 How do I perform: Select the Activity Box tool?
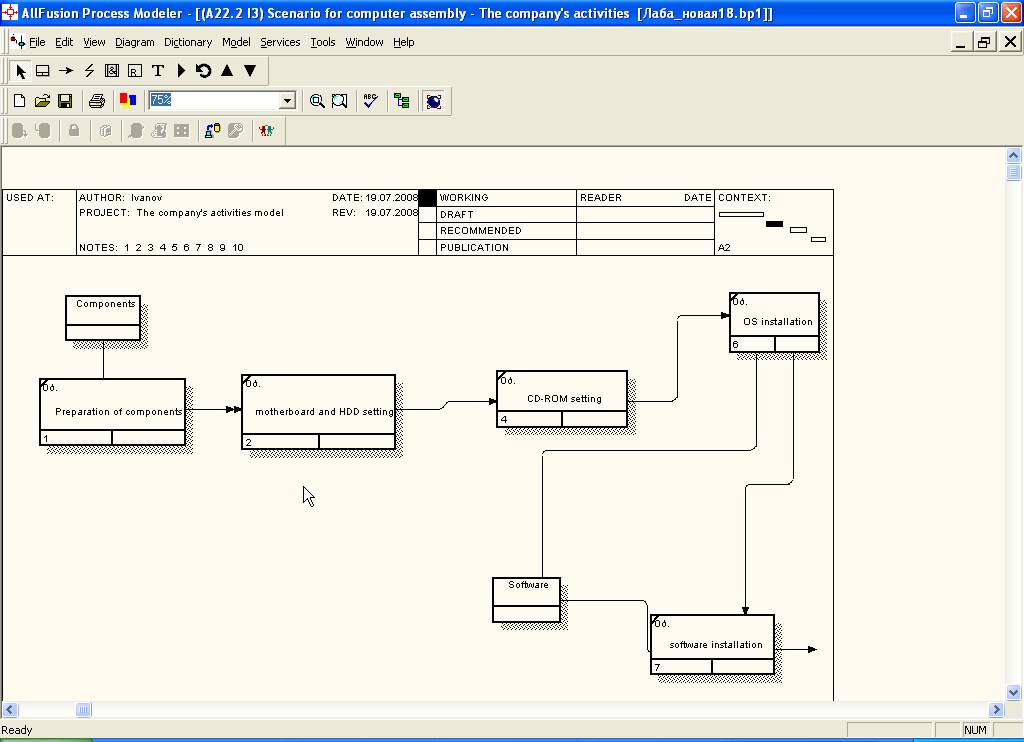click(x=42, y=71)
